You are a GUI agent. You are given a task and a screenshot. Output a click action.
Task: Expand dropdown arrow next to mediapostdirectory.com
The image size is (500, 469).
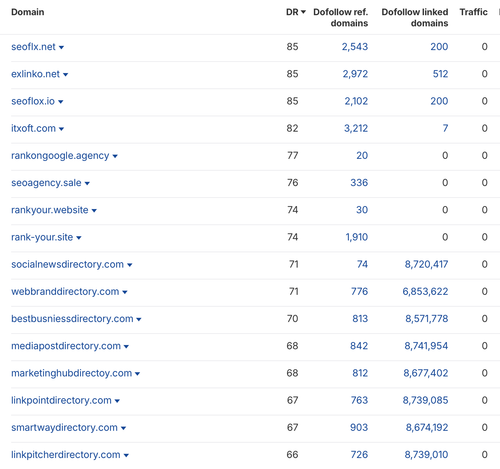[x=126, y=347]
